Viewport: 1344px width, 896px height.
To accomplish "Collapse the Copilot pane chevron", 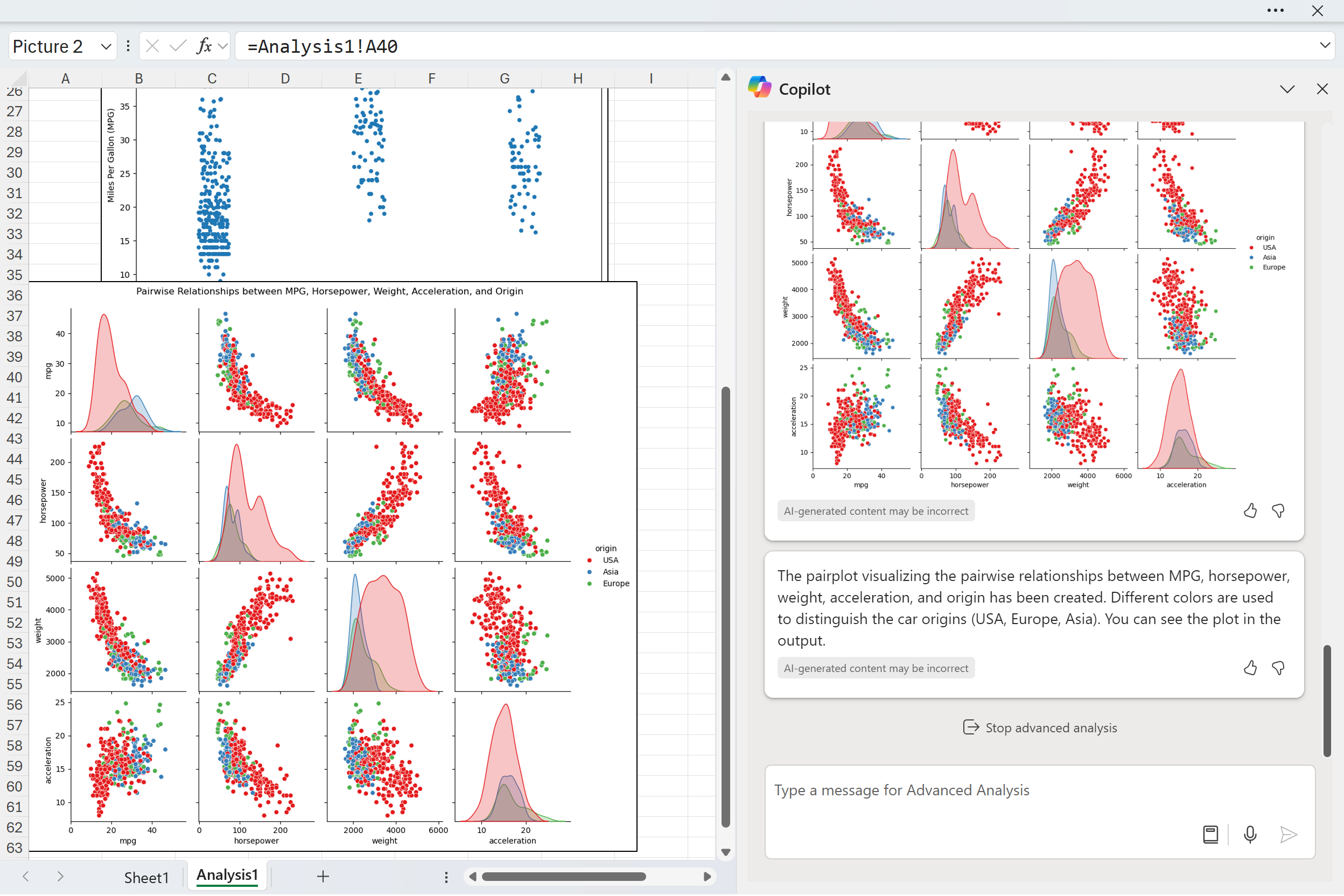I will [x=1287, y=89].
